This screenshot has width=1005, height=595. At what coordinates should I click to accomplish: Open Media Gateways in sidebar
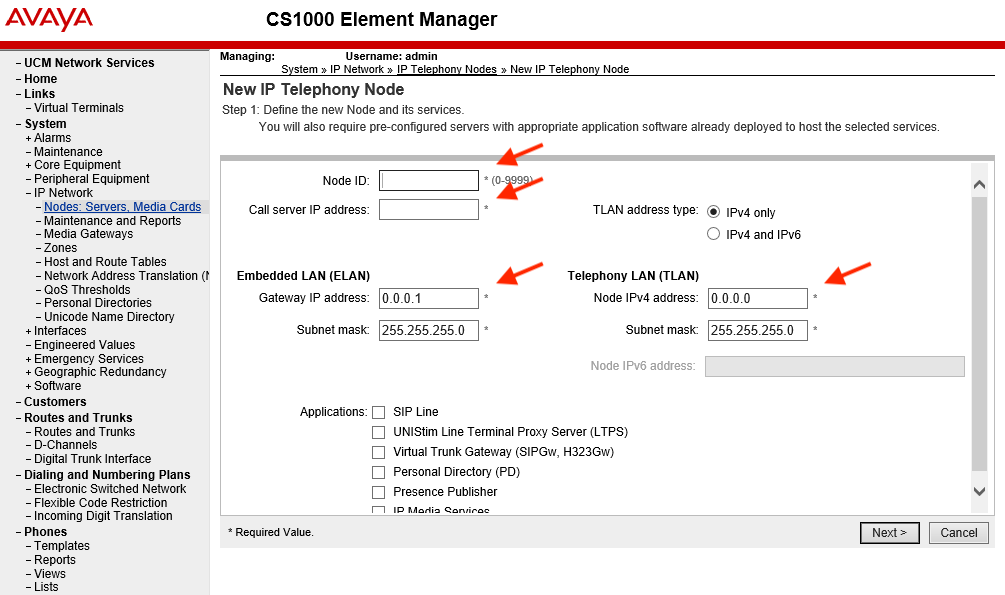(x=88, y=234)
